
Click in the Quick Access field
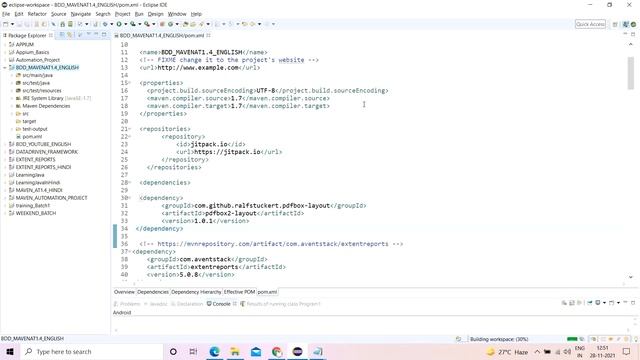coord(590,24)
